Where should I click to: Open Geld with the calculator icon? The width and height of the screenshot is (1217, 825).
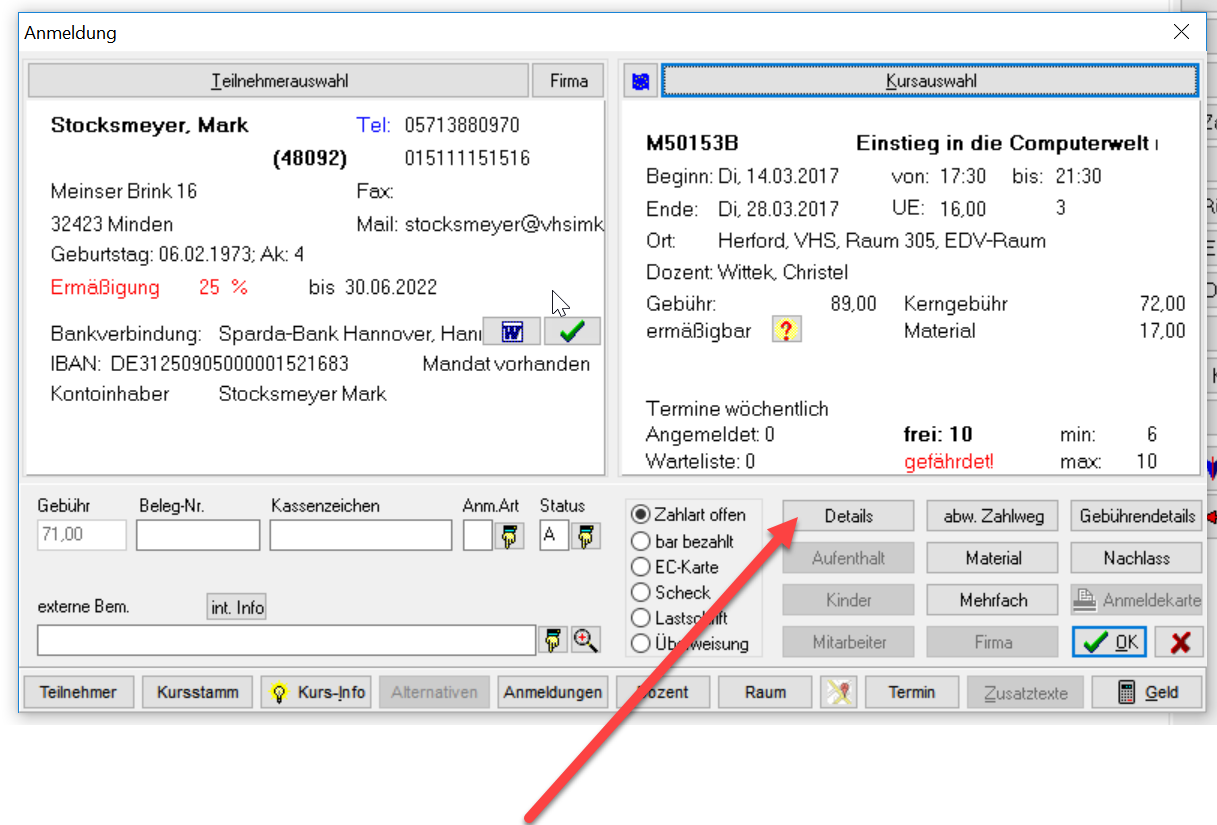(1147, 692)
